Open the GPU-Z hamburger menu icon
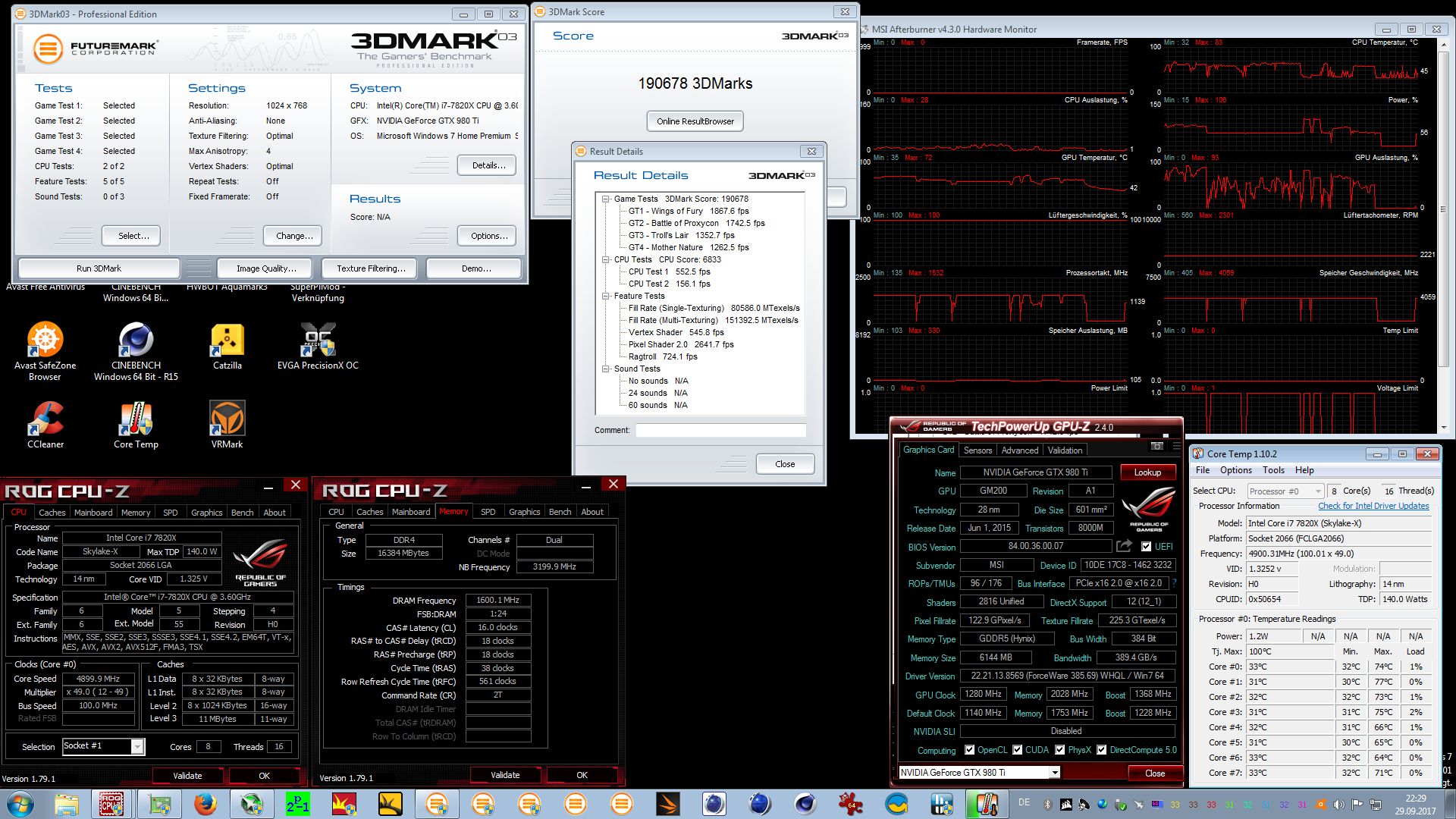Screen dimensions: 1456x819 [1175, 447]
